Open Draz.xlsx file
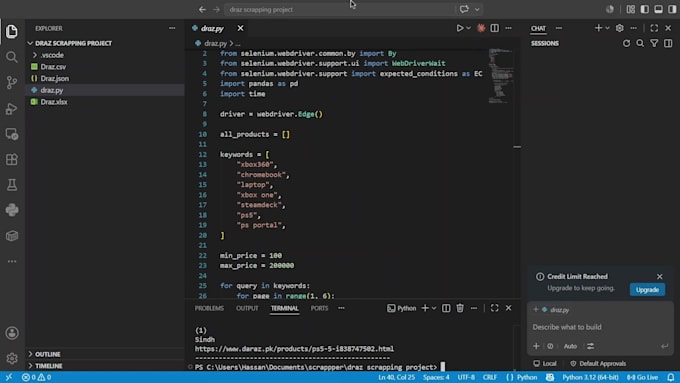 point(54,102)
